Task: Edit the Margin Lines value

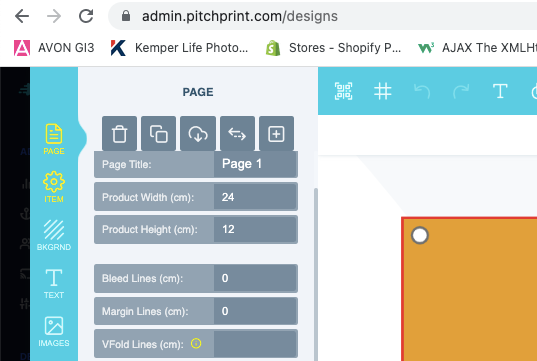Action: (255, 311)
